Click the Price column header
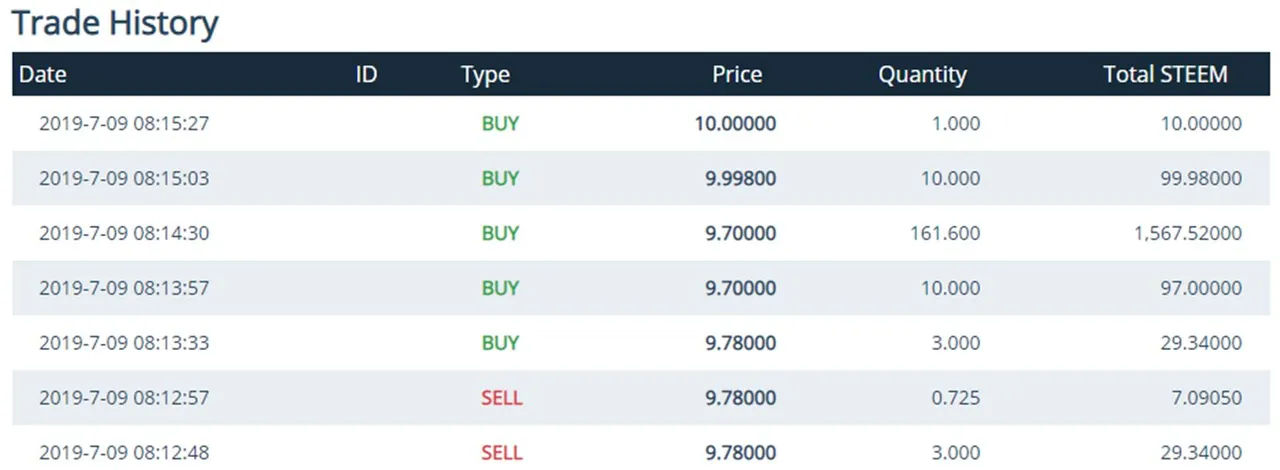The height and width of the screenshot is (470, 1280). coord(737,74)
